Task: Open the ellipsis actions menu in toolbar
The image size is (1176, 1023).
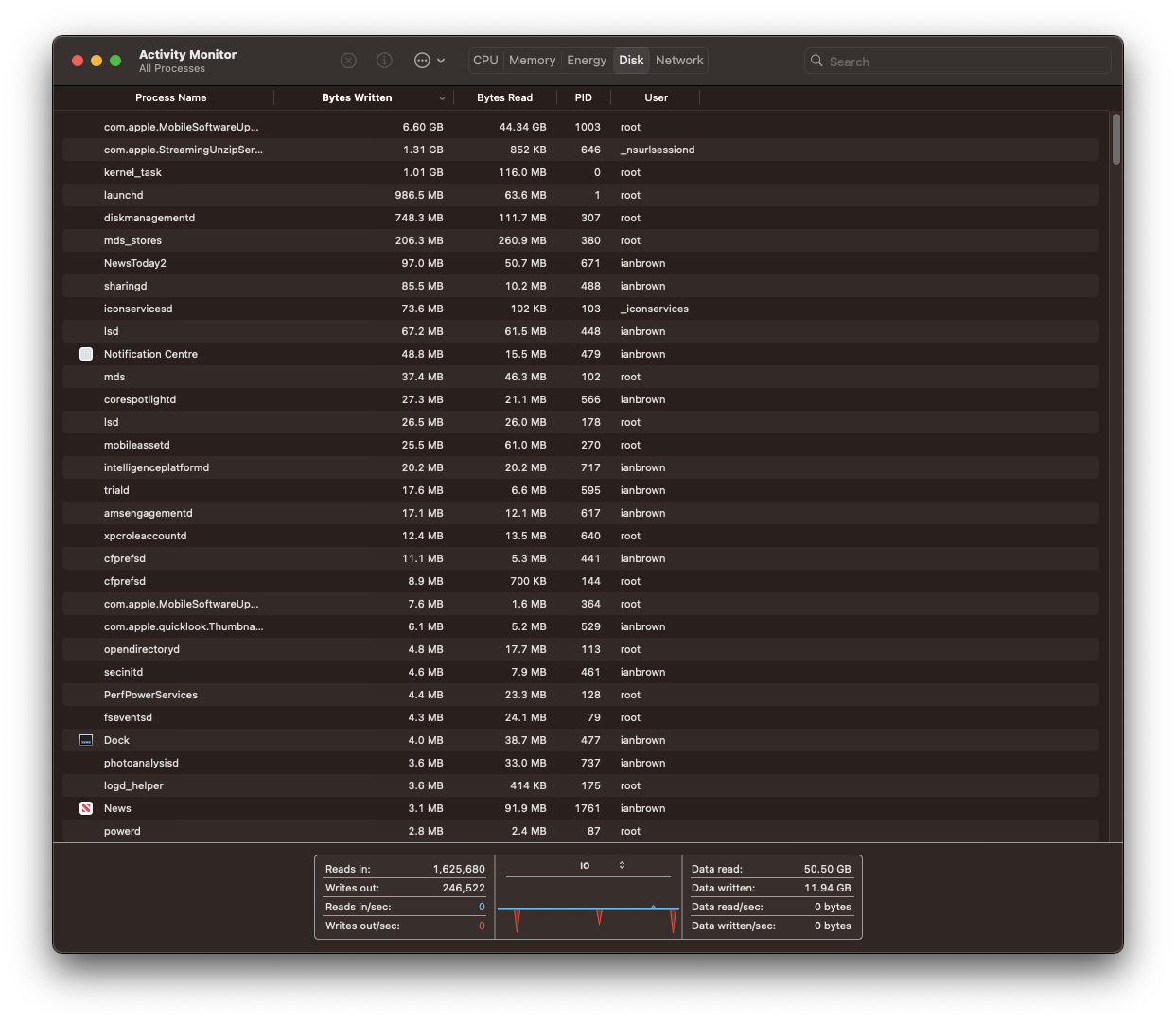Action: pyautogui.click(x=429, y=61)
